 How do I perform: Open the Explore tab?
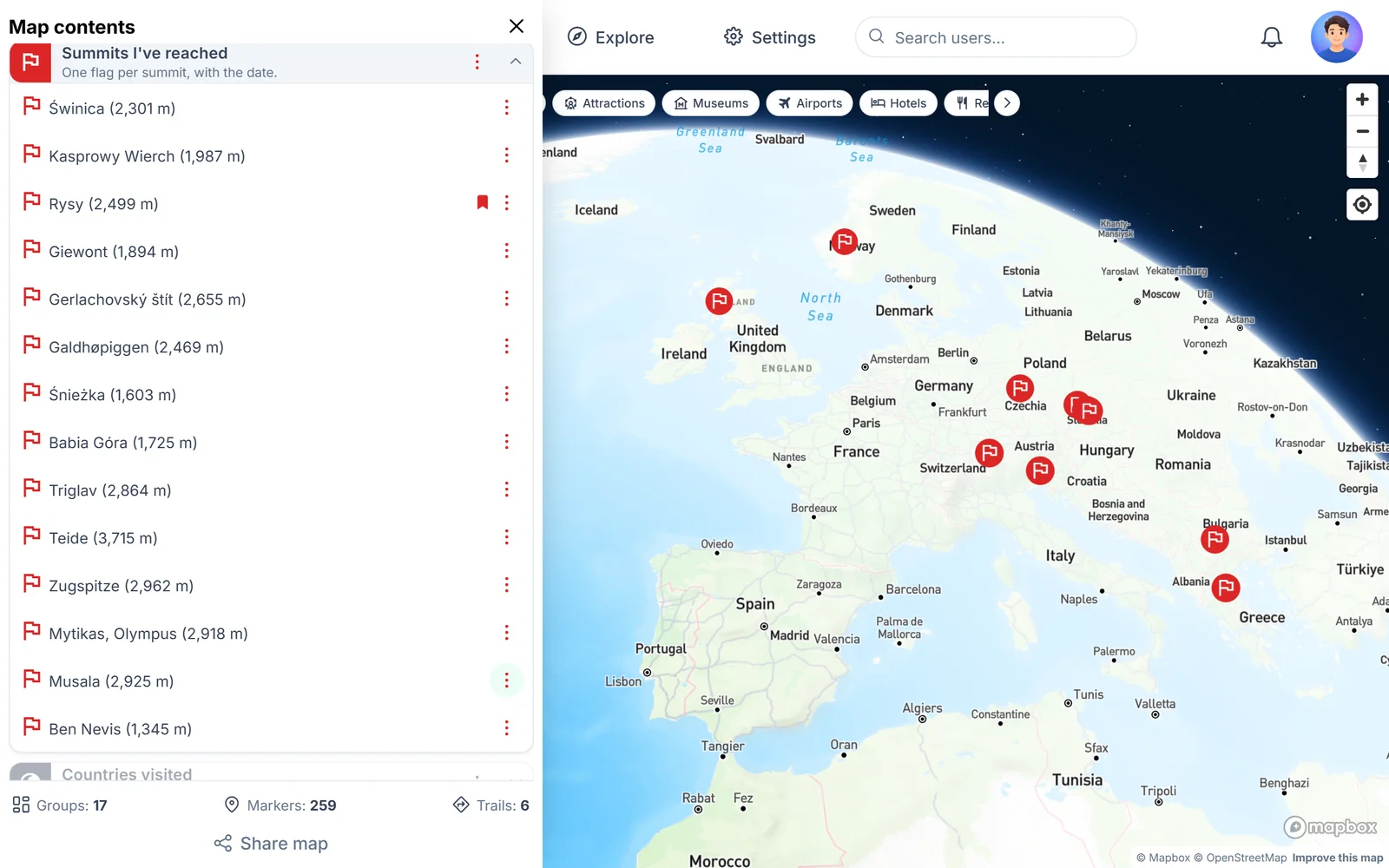coord(610,37)
